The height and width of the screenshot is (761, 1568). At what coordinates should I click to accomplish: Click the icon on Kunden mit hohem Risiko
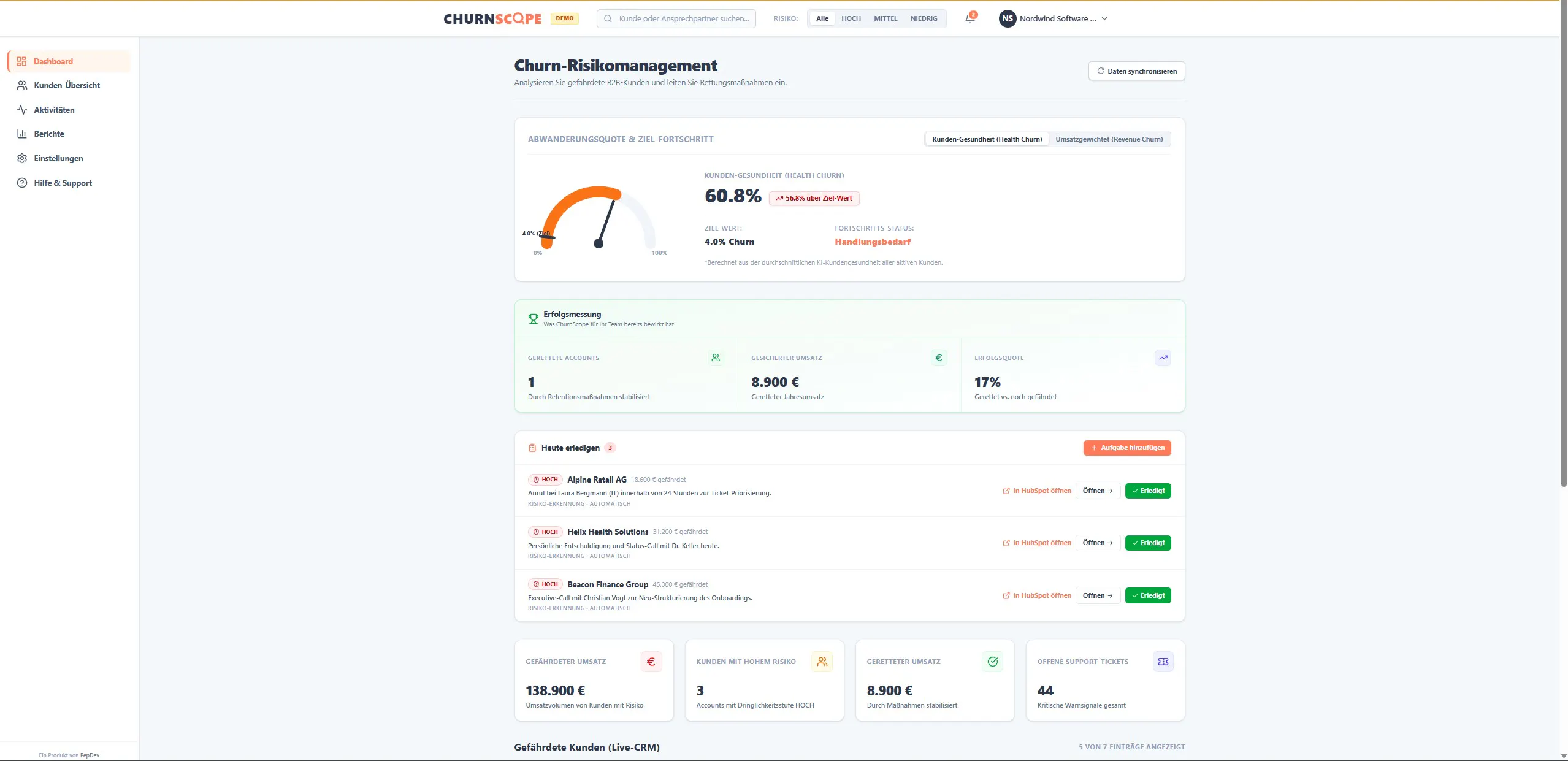coord(822,662)
